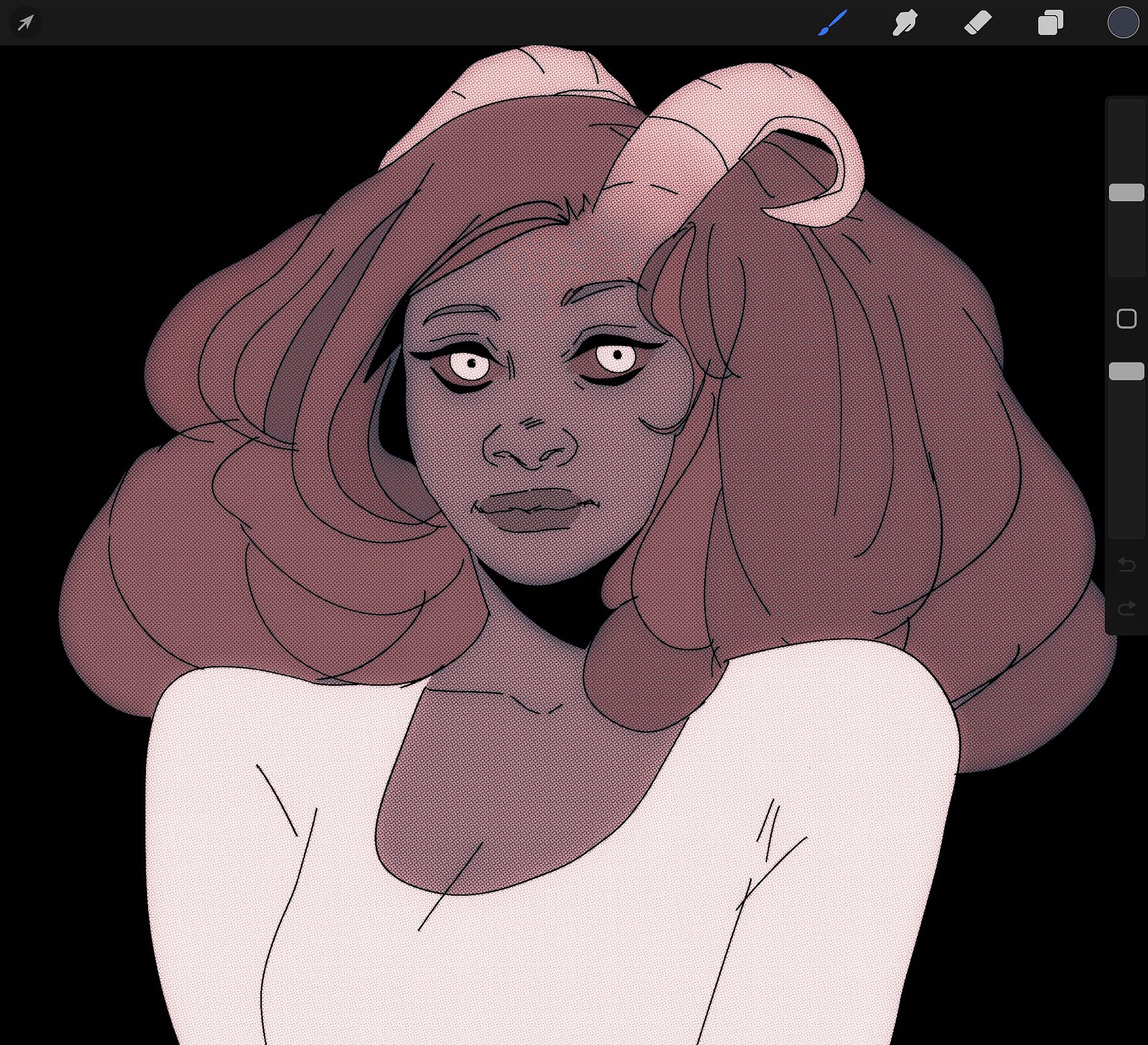Click the brush opacity slider handle
Screen dimensions: 1148x1045
(x=1126, y=371)
